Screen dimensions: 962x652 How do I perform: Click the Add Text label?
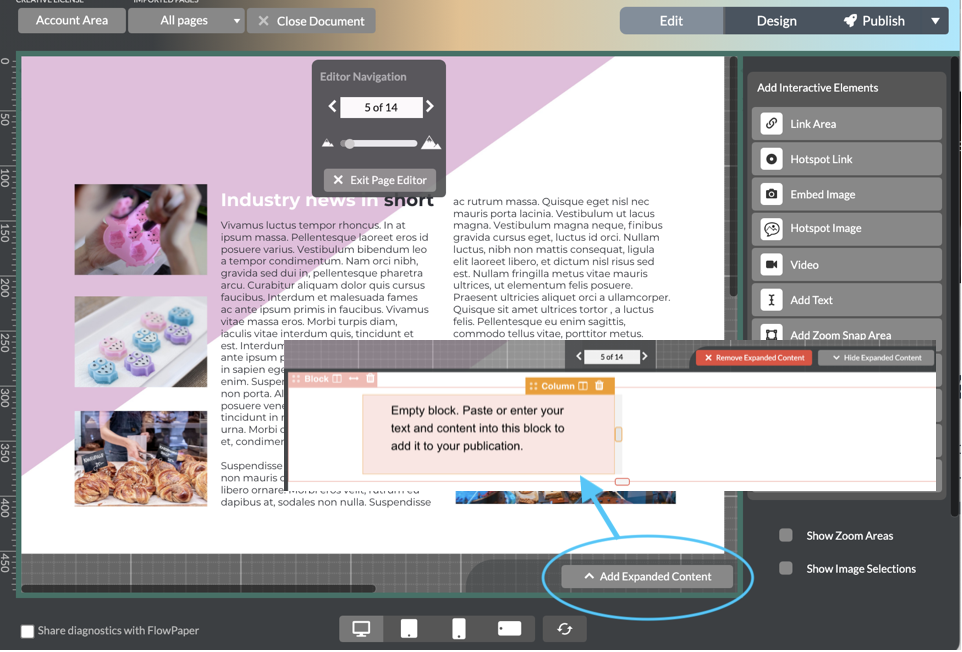[x=811, y=300]
